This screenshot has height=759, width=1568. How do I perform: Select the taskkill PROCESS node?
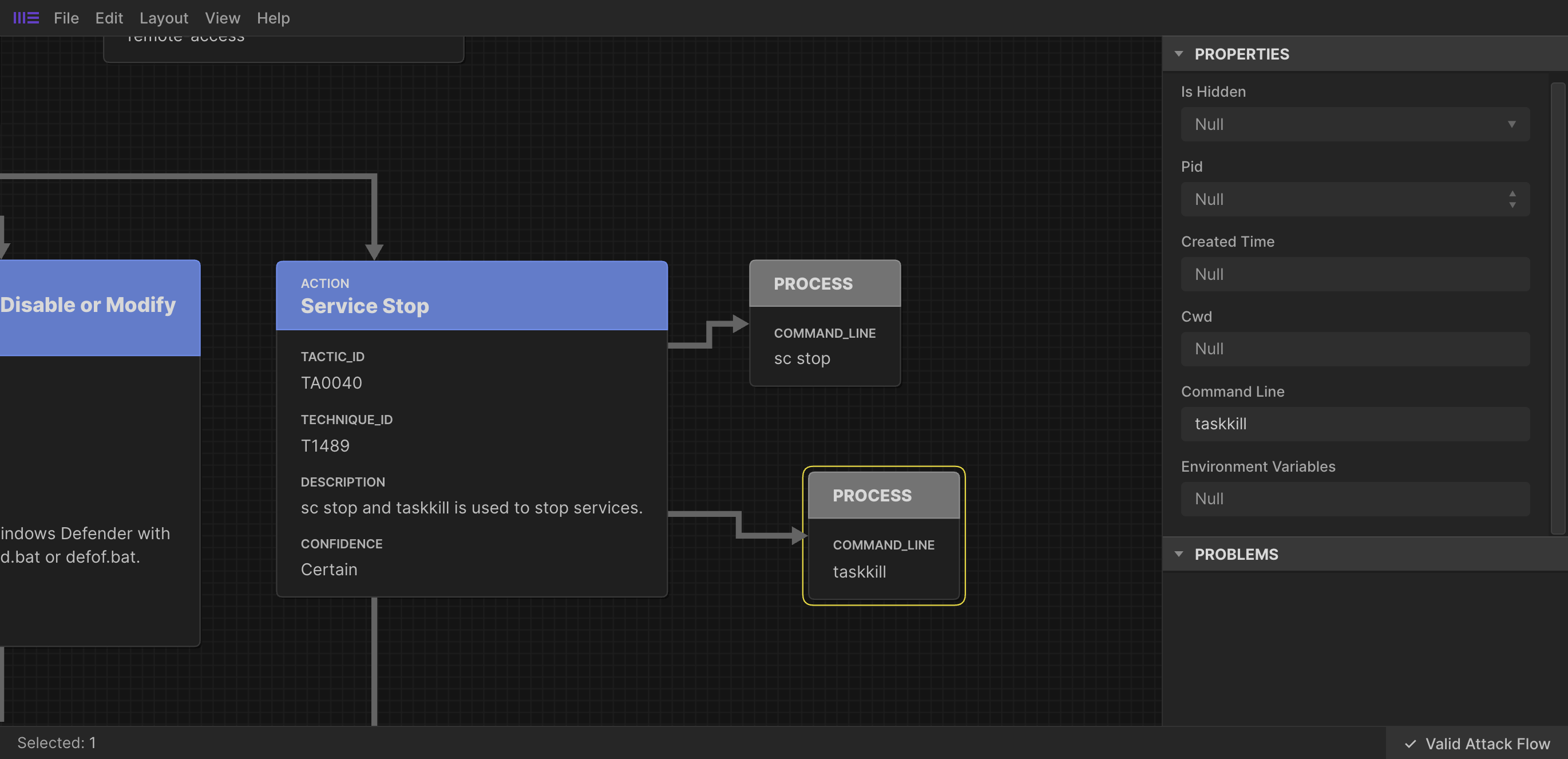pos(883,535)
